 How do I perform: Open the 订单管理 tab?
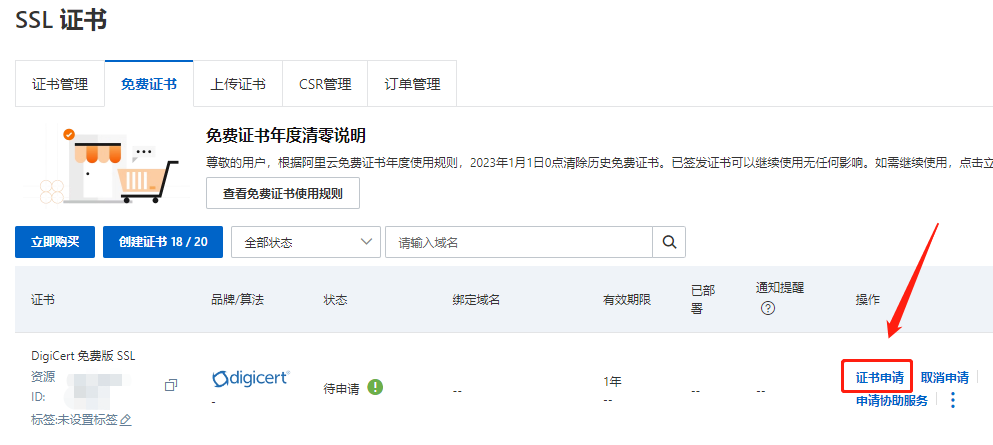pyautogui.click(x=412, y=84)
